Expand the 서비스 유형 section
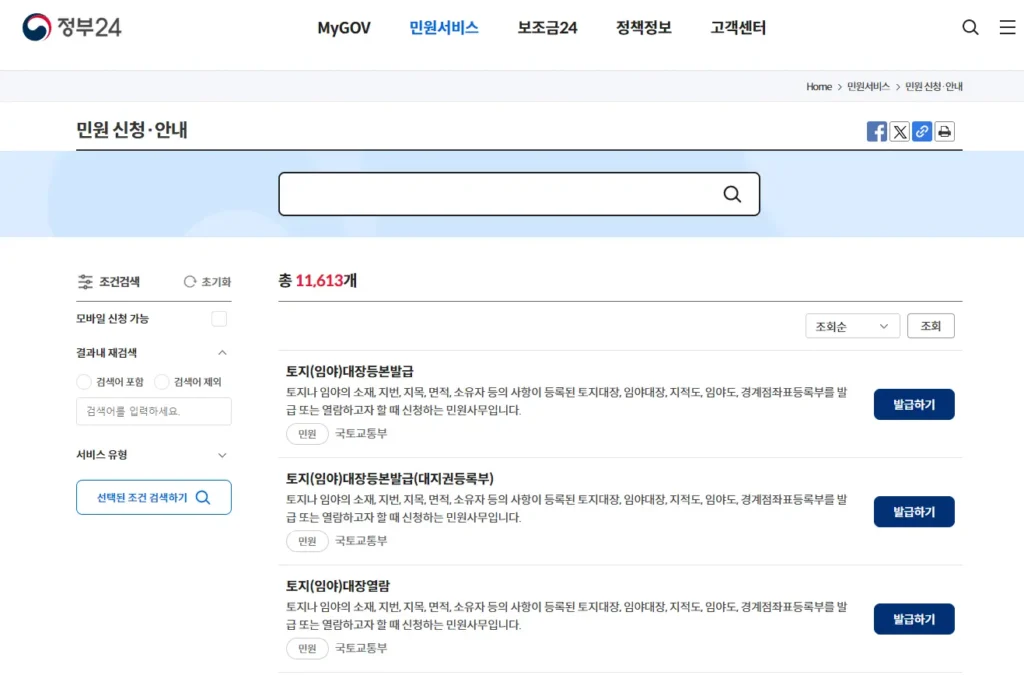The image size is (1024, 675). (222, 455)
